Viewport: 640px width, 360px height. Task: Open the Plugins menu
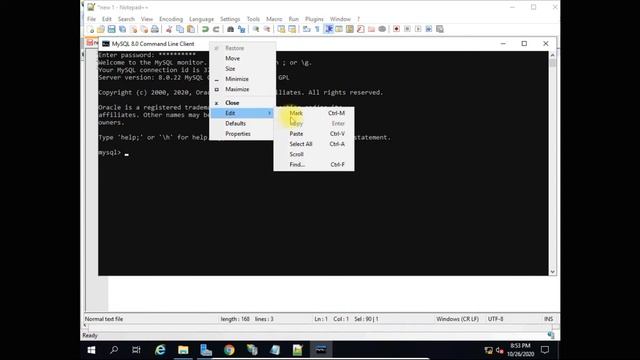[x=314, y=19]
